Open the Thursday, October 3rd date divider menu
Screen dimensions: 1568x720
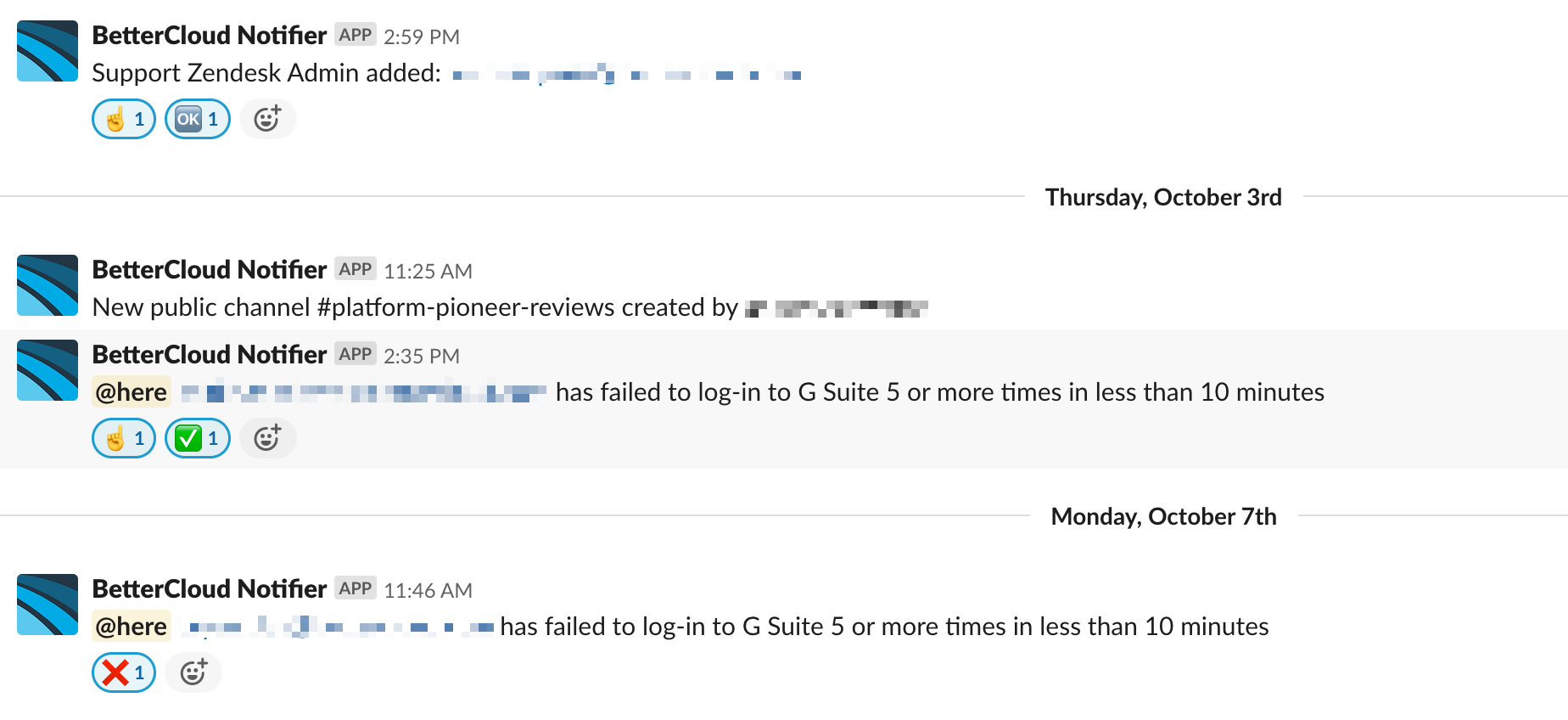pos(1163,197)
